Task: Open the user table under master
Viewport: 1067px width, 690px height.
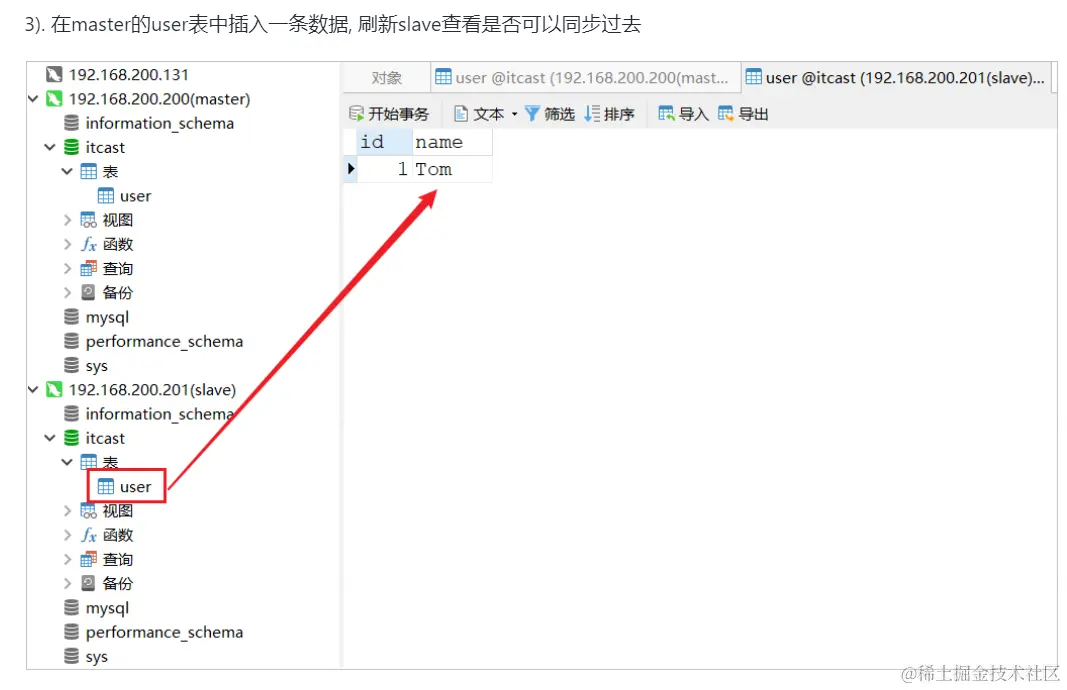Action: click(125, 196)
